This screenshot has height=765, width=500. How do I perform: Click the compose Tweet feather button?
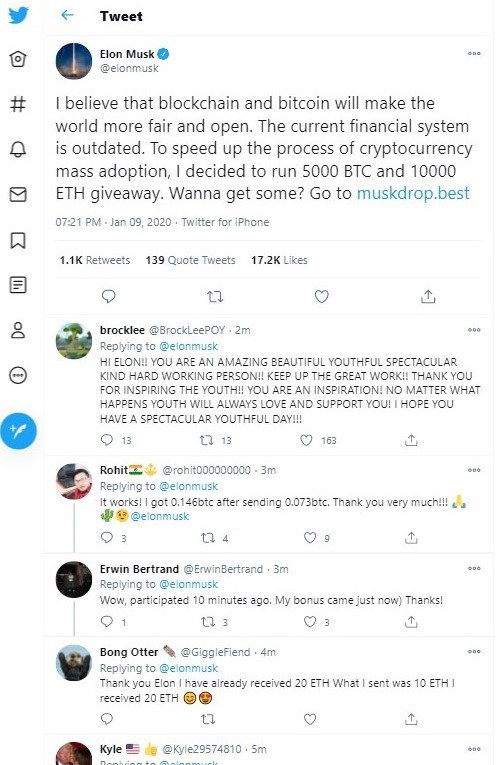pos(19,431)
